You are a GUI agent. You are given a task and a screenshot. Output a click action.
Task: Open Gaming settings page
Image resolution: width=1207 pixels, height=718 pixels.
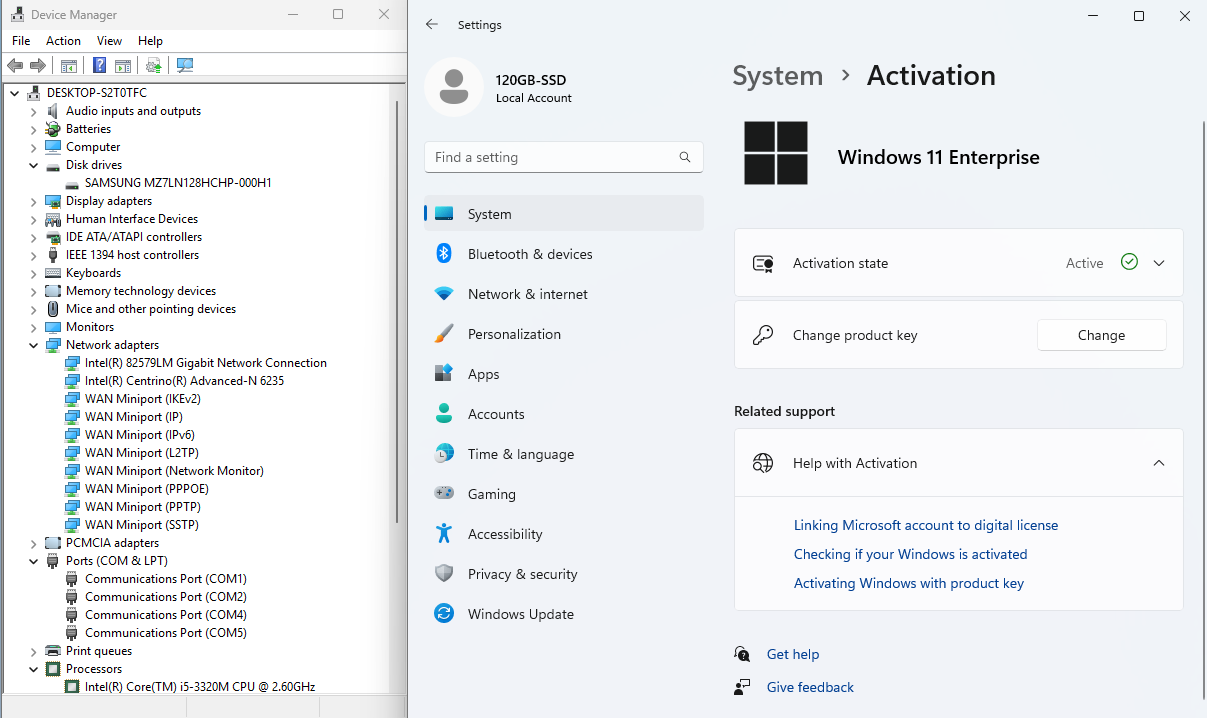click(x=564, y=494)
